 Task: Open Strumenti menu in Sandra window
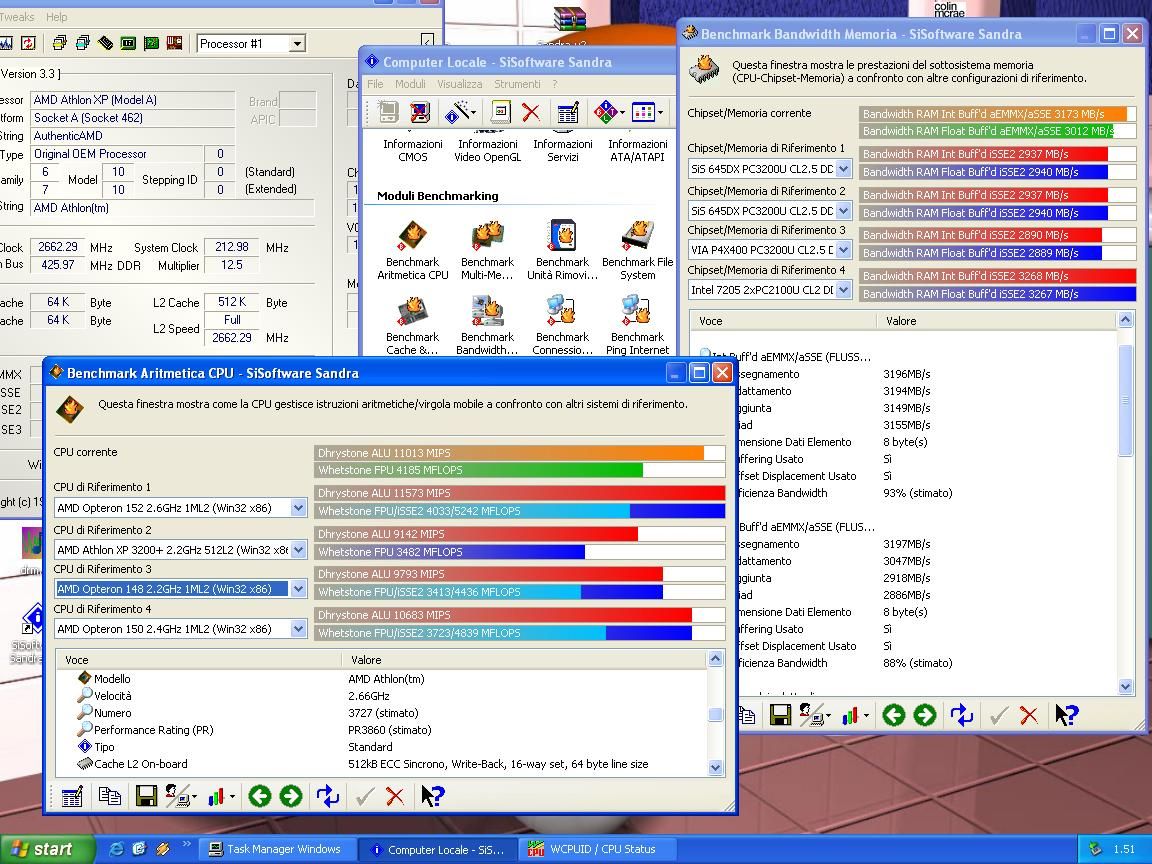coord(517,84)
